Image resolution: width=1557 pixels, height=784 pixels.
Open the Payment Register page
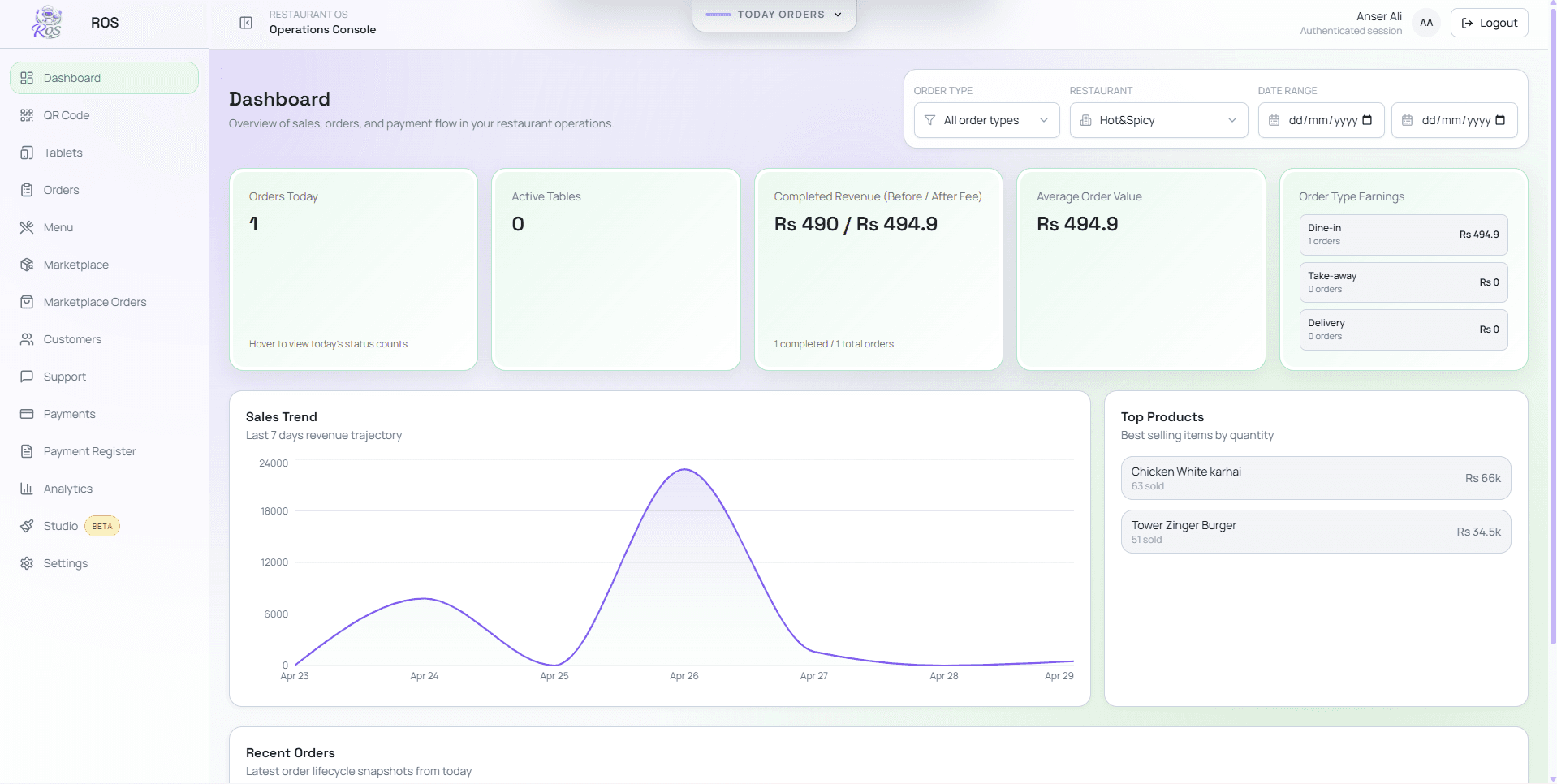104,451
